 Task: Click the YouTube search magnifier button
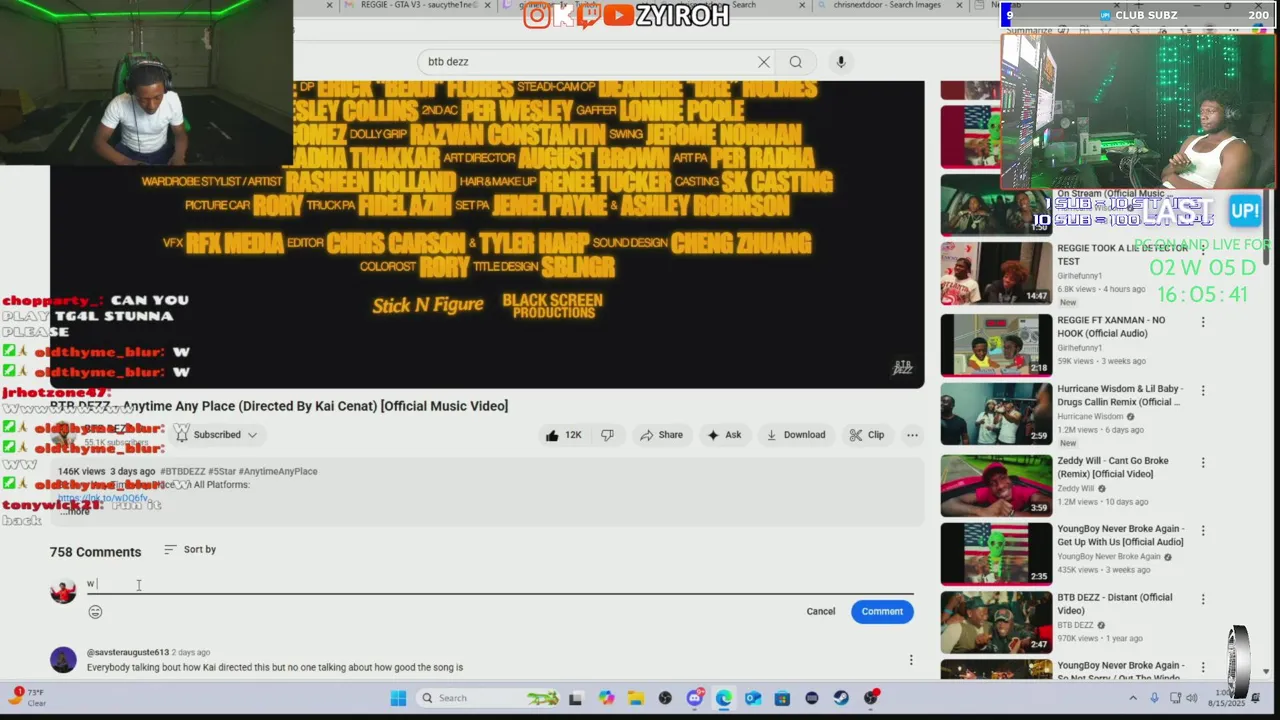(796, 62)
